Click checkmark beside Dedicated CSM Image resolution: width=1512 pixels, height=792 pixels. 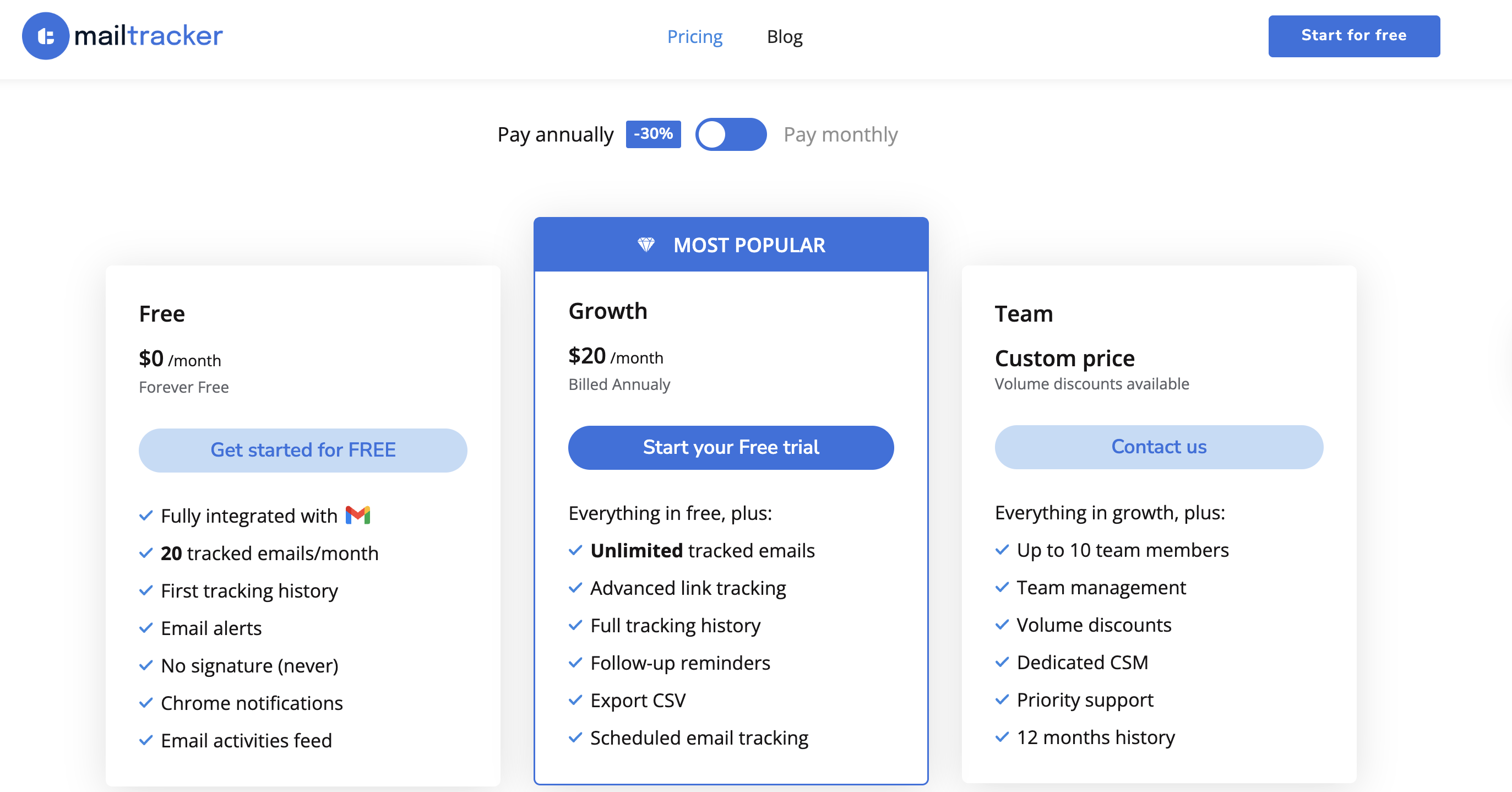1002,662
